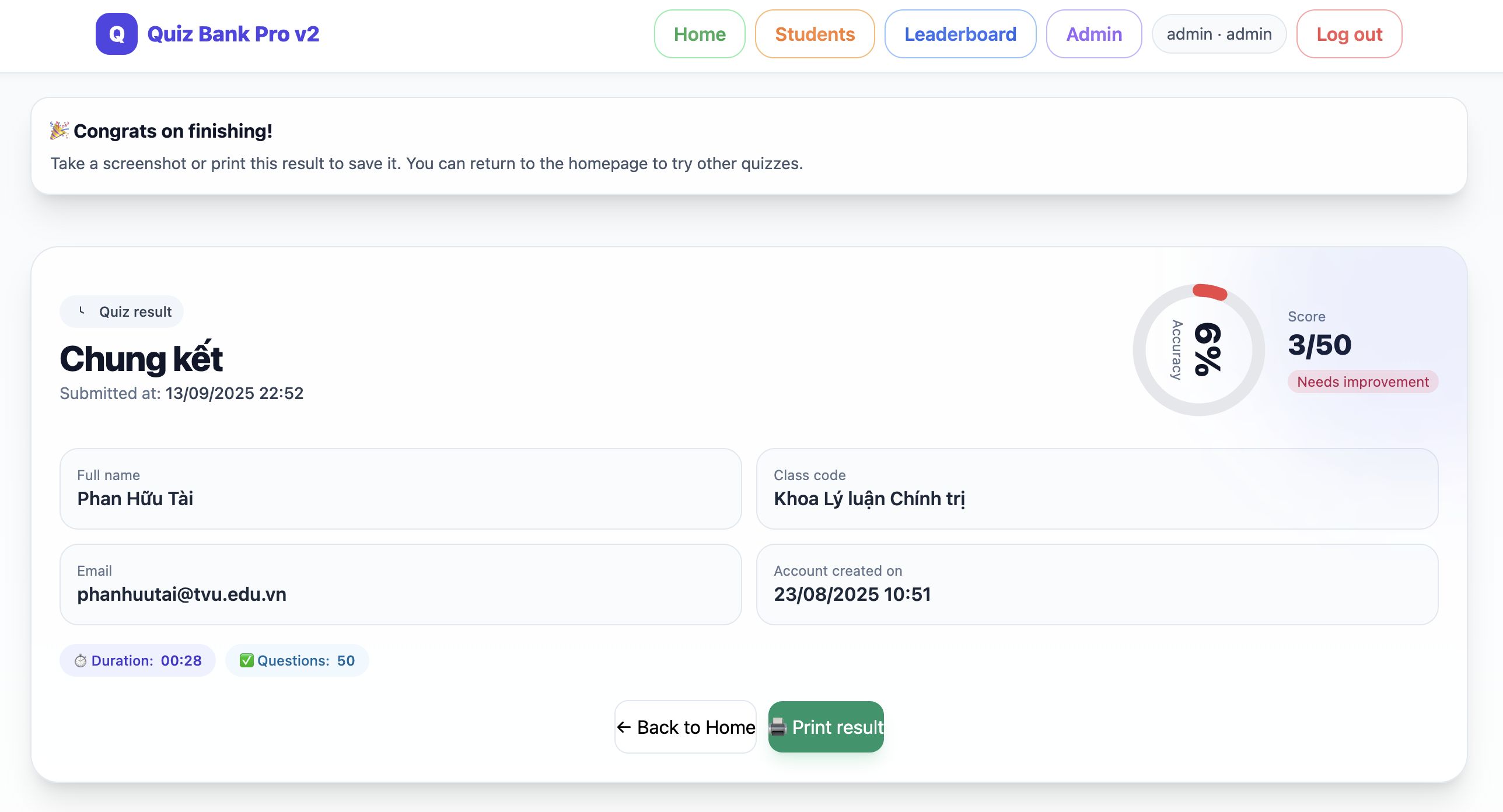Click the printer icon on Print result
The image size is (1503, 812).
[778, 727]
